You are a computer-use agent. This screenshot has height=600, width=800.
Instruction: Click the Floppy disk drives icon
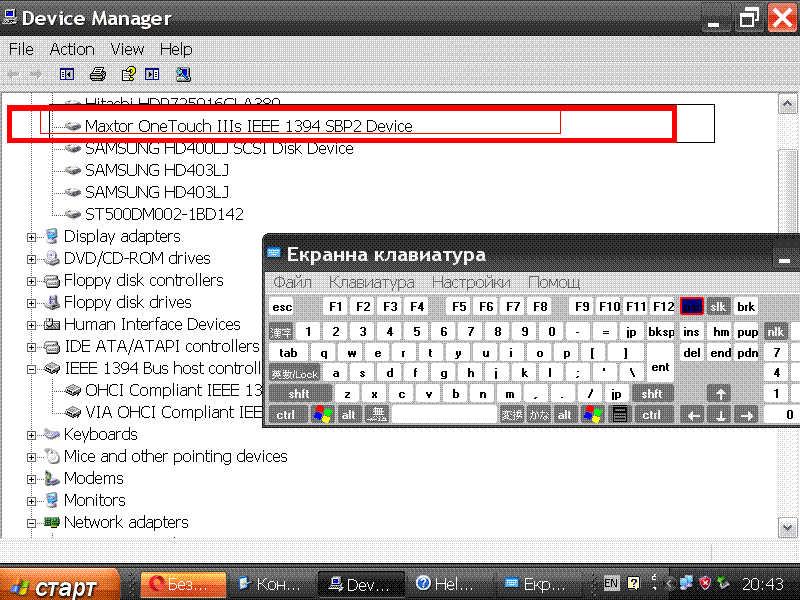pos(52,303)
